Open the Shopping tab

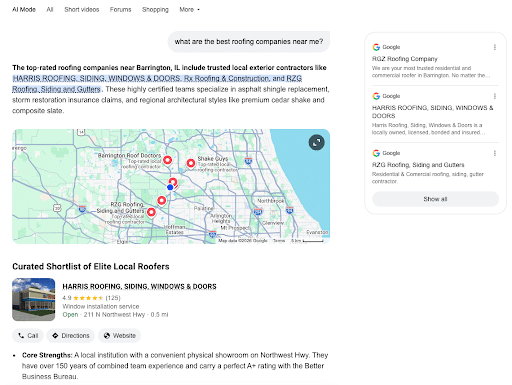click(x=155, y=10)
